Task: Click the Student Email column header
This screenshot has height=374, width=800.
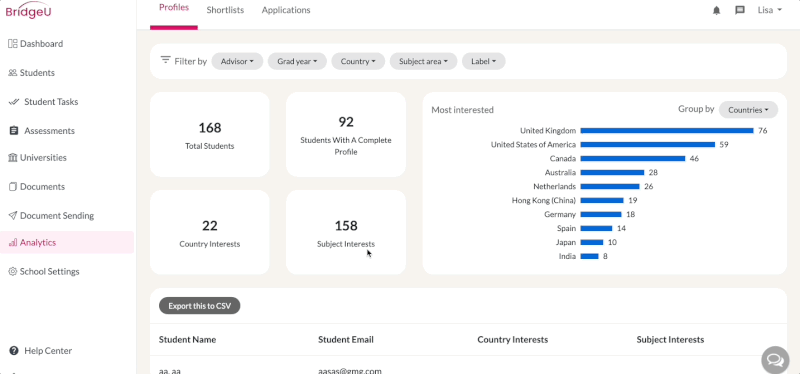Action: (346, 340)
